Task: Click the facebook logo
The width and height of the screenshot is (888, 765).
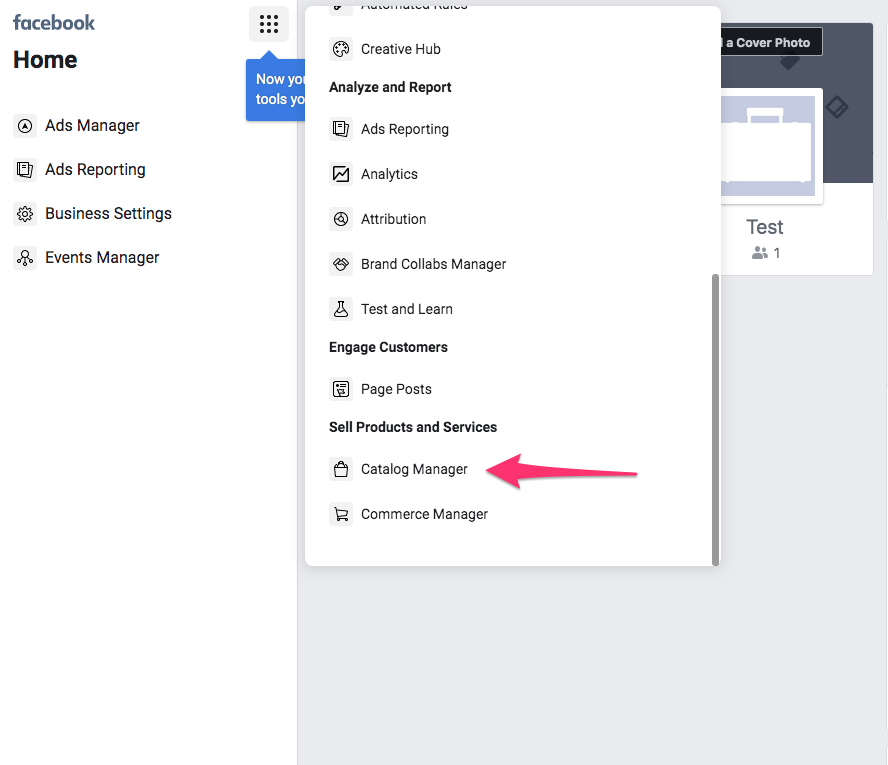Action: click(54, 23)
